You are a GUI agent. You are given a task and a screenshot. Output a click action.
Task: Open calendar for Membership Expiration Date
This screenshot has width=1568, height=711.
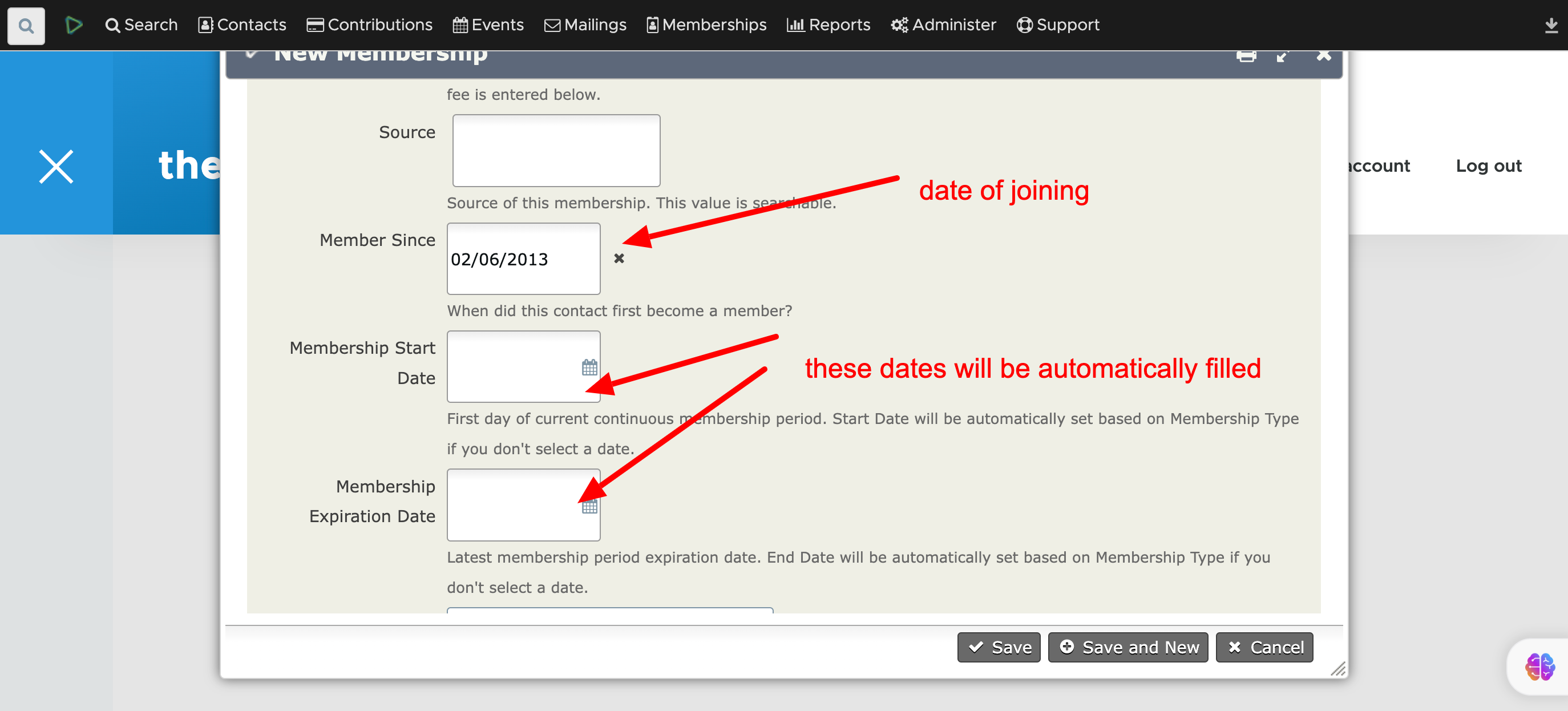point(589,506)
